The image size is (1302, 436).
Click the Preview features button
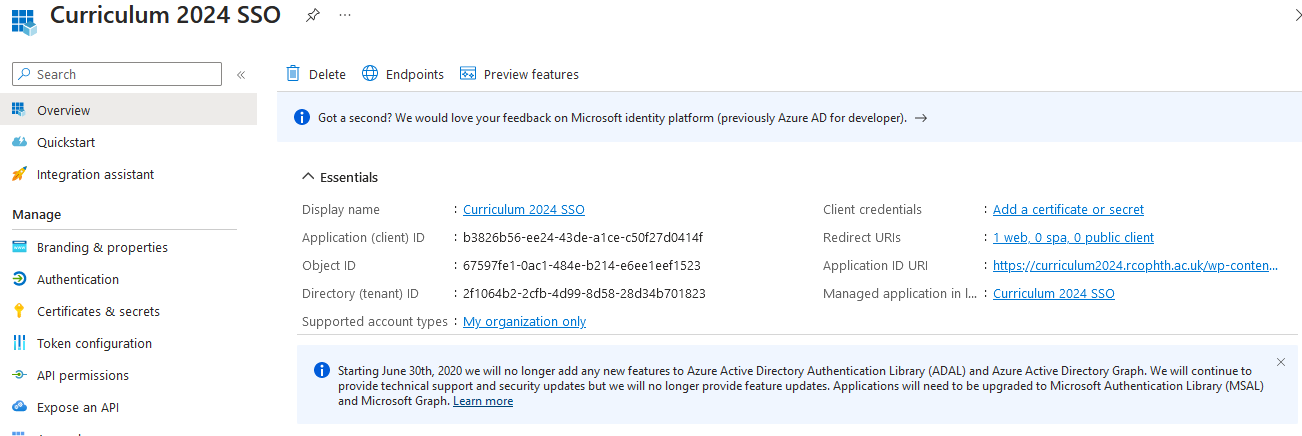pyautogui.click(x=519, y=74)
